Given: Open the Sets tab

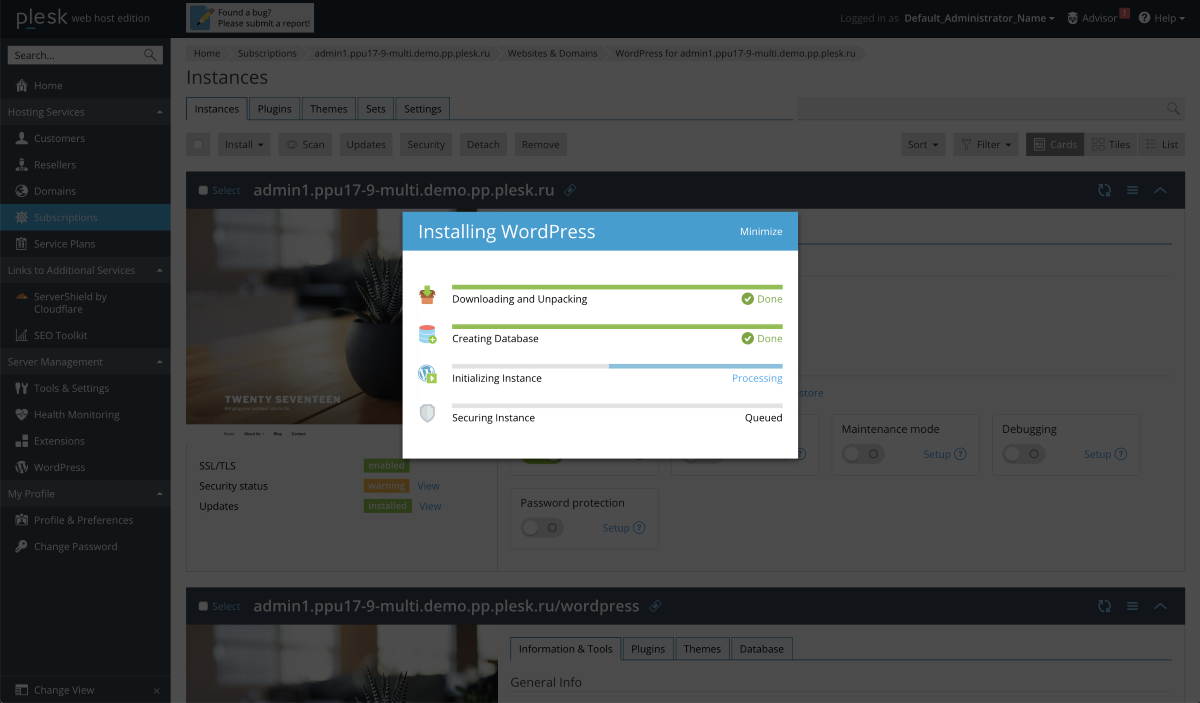Looking at the screenshot, I should (x=375, y=109).
